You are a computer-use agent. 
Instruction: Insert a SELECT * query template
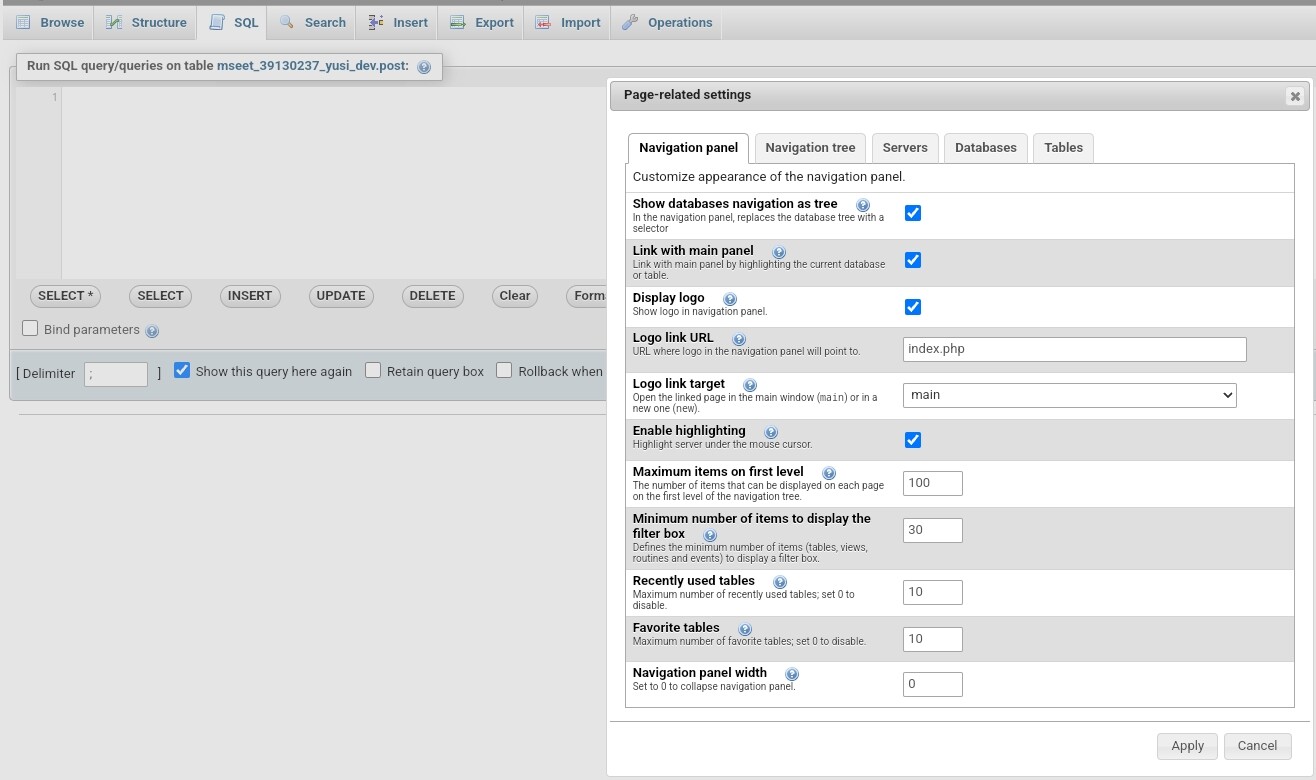click(x=66, y=296)
